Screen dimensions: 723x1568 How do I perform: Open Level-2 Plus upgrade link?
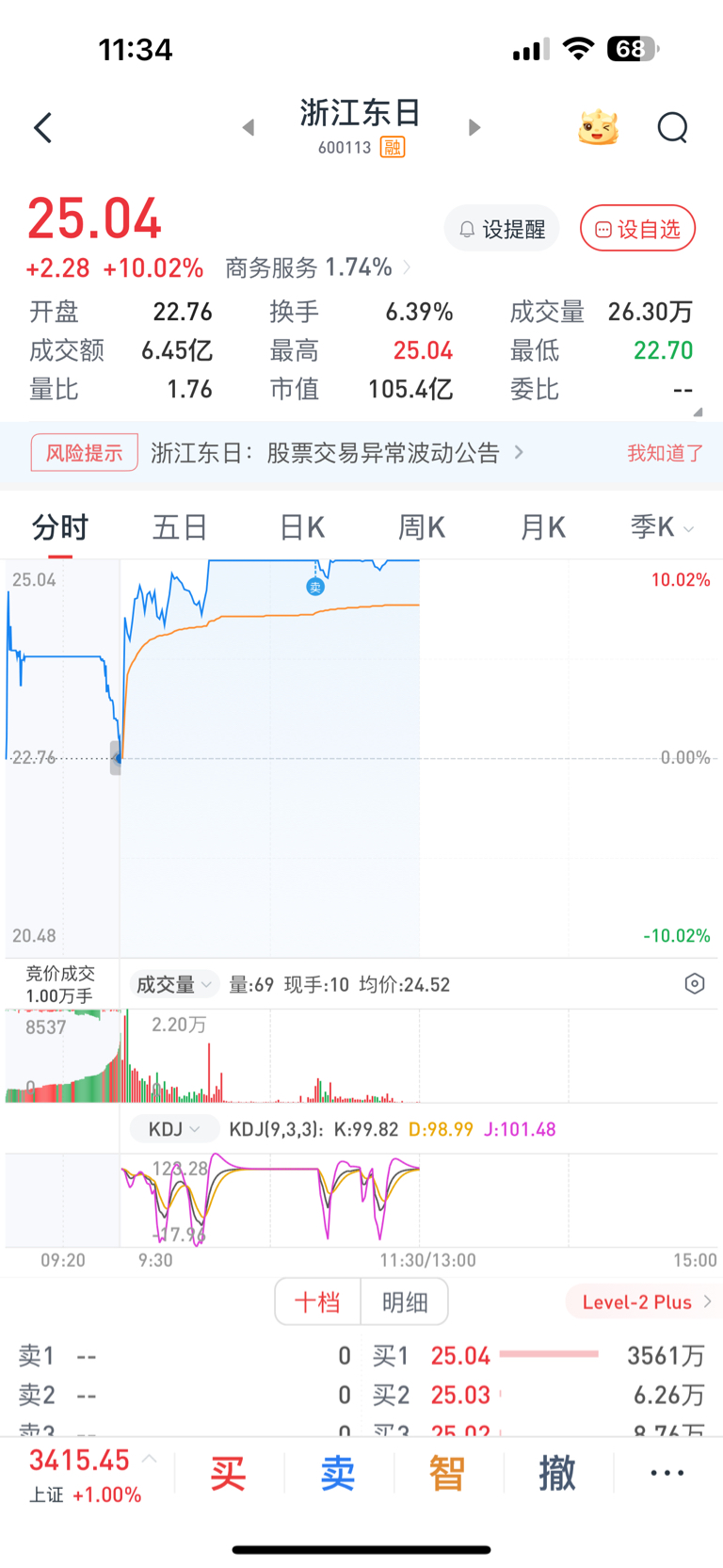pyautogui.click(x=646, y=1302)
